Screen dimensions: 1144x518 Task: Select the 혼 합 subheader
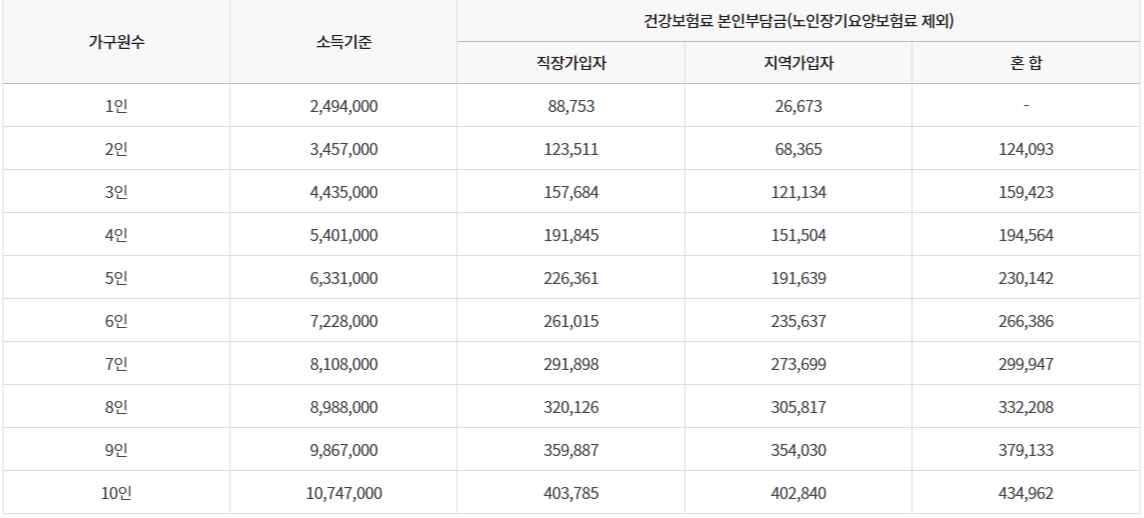click(1026, 63)
